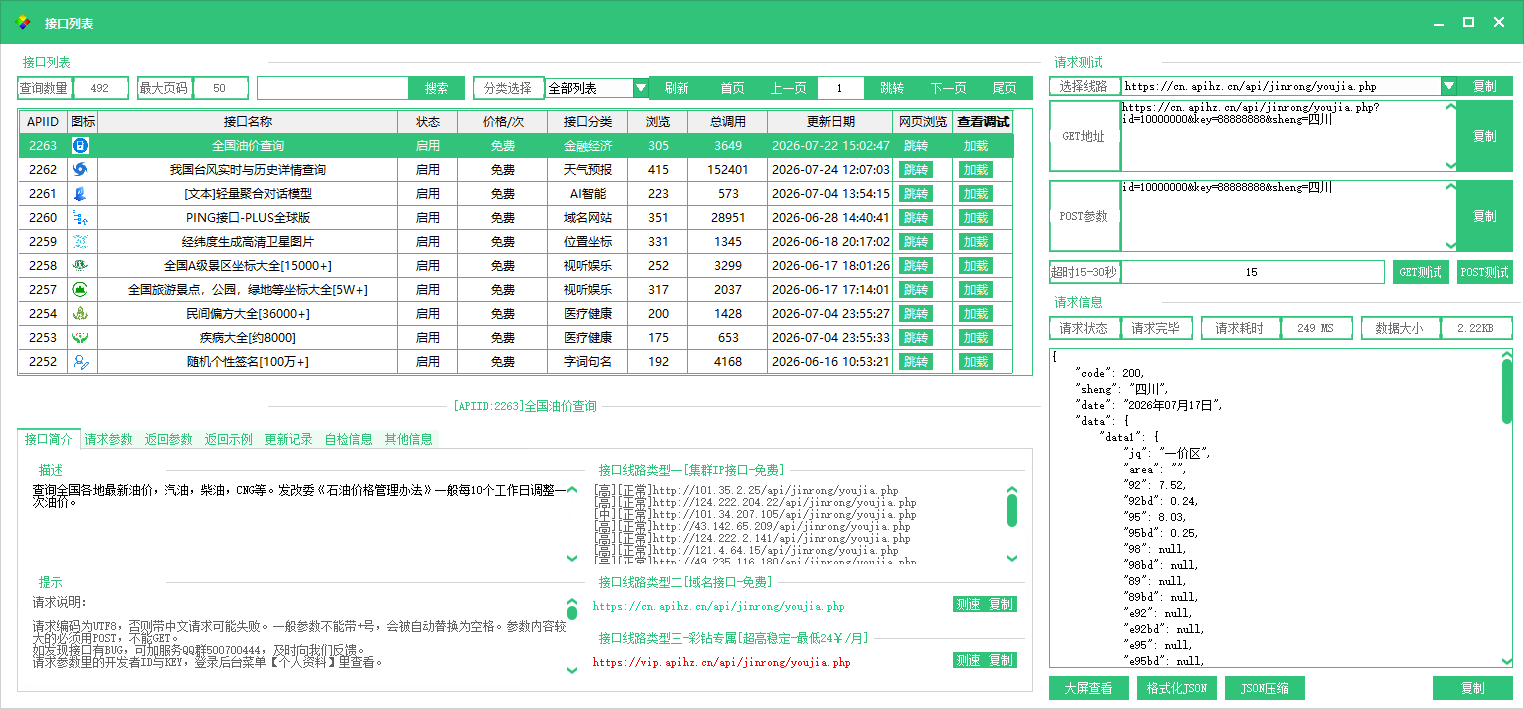1524x709 pixels.
Task: Click the icon in row 2258 A级景区
Action: (x=82, y=266)
